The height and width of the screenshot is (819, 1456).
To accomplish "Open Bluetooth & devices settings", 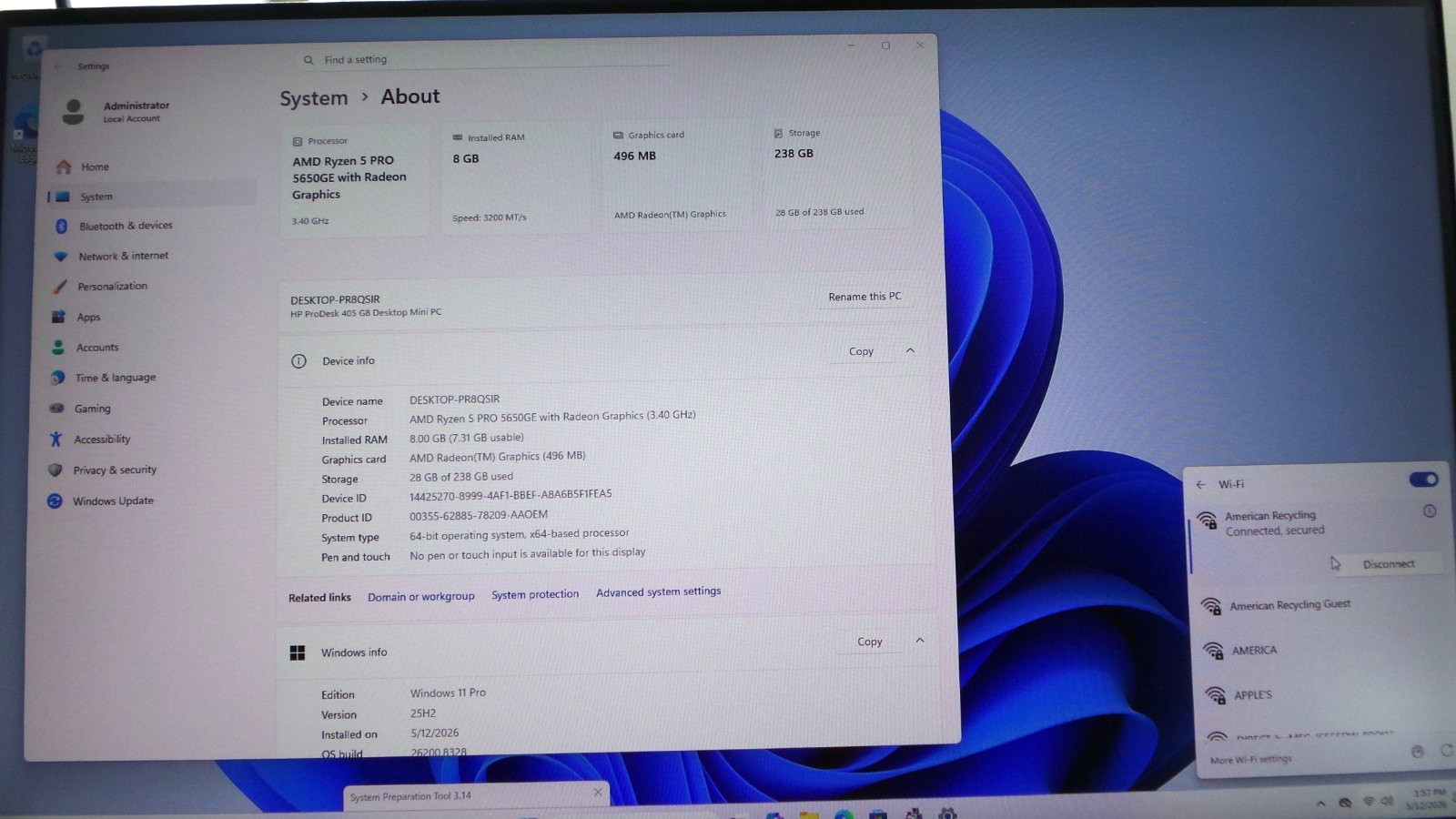I will point(150,226).
